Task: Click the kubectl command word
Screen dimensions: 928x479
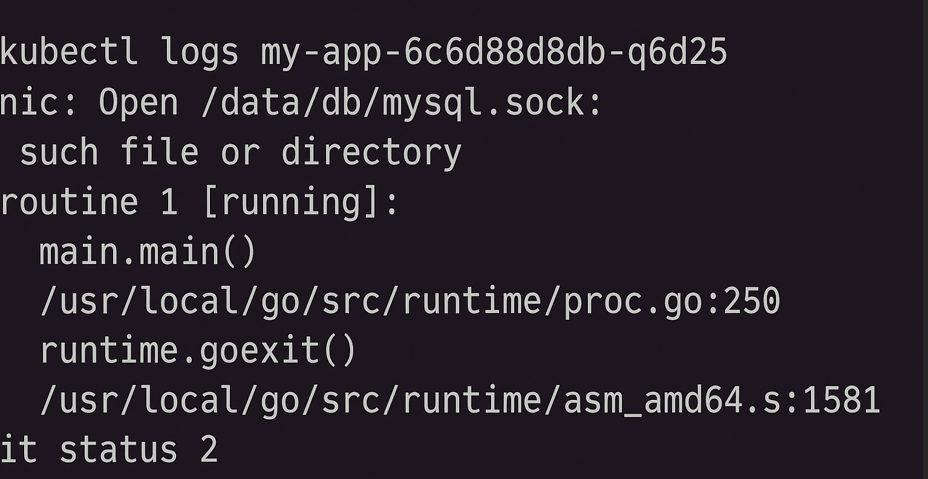Action: (70, 52)
